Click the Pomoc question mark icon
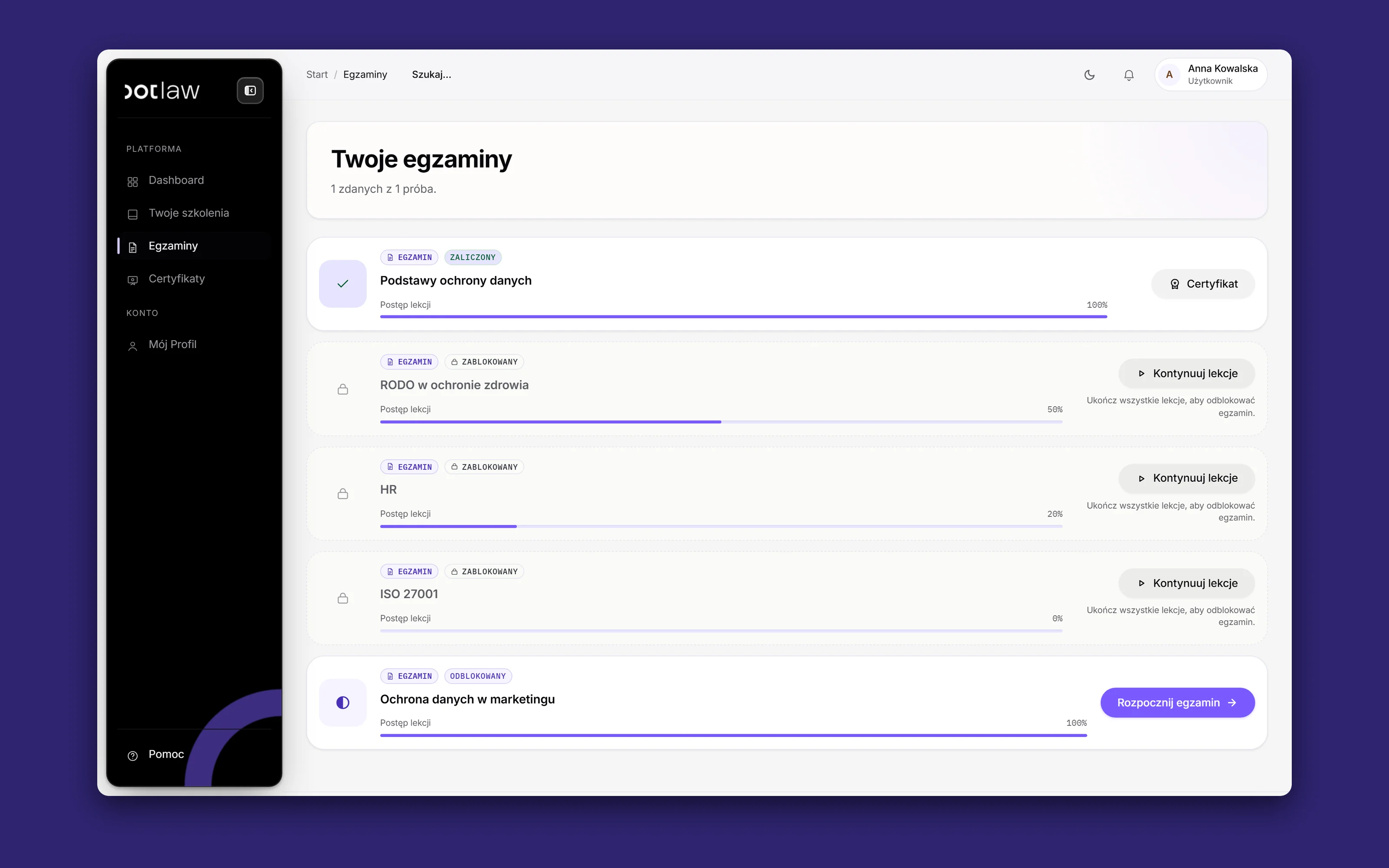This screenshot has height=868, width=1389. (132, 756)
